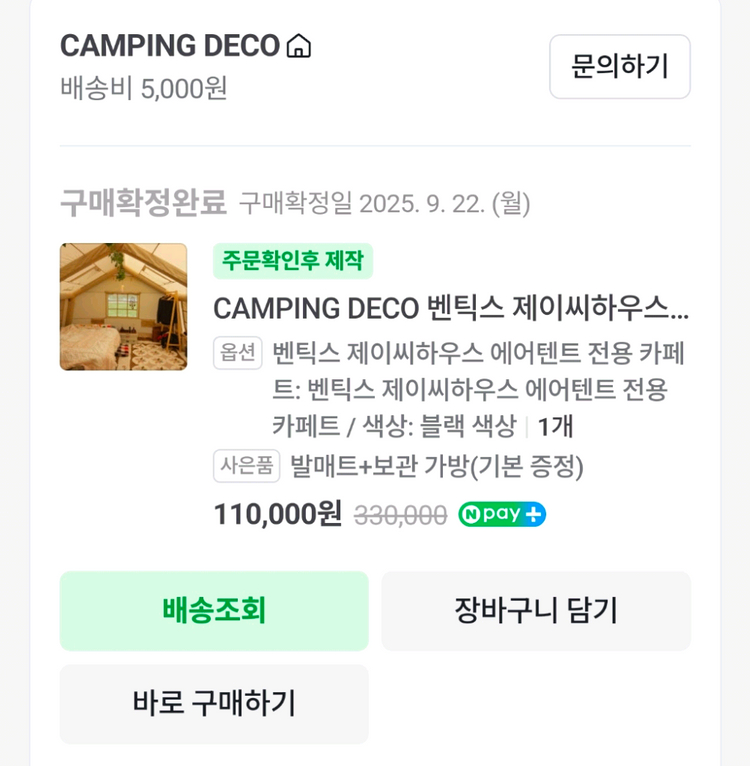Track the delivery with 배송조회

[214, 610]
